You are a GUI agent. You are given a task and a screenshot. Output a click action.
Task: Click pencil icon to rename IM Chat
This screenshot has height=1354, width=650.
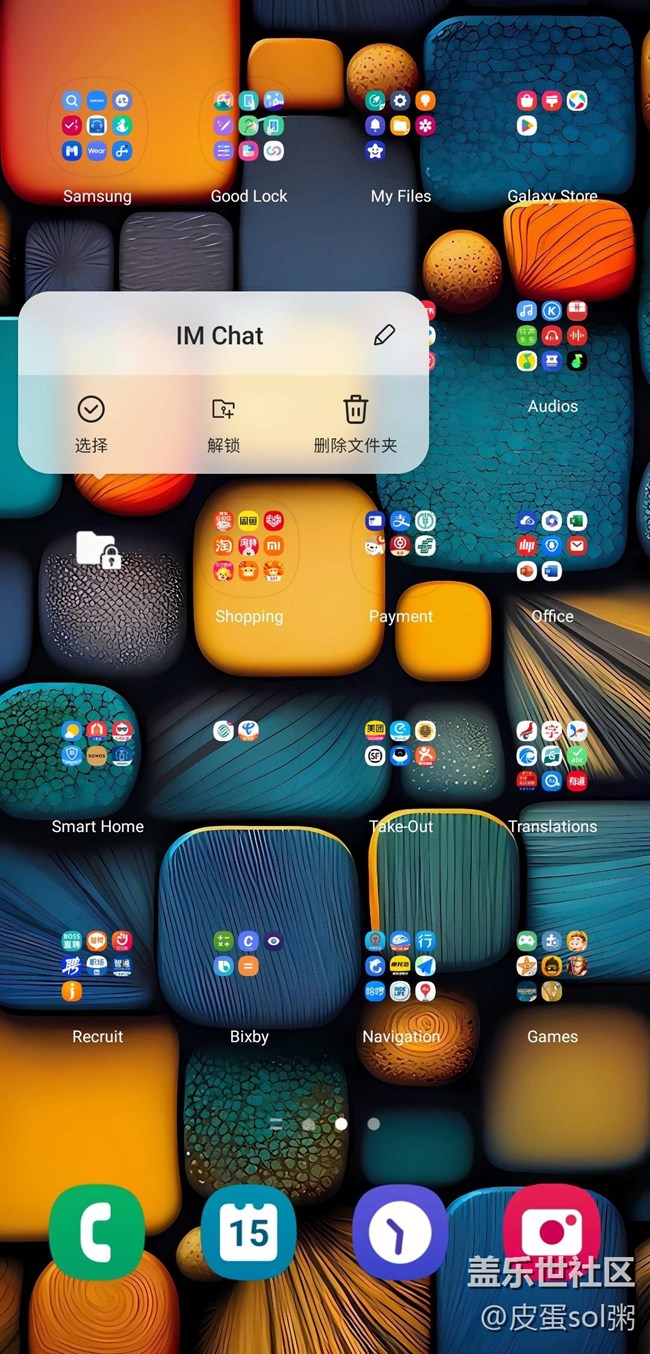point(384,336)
